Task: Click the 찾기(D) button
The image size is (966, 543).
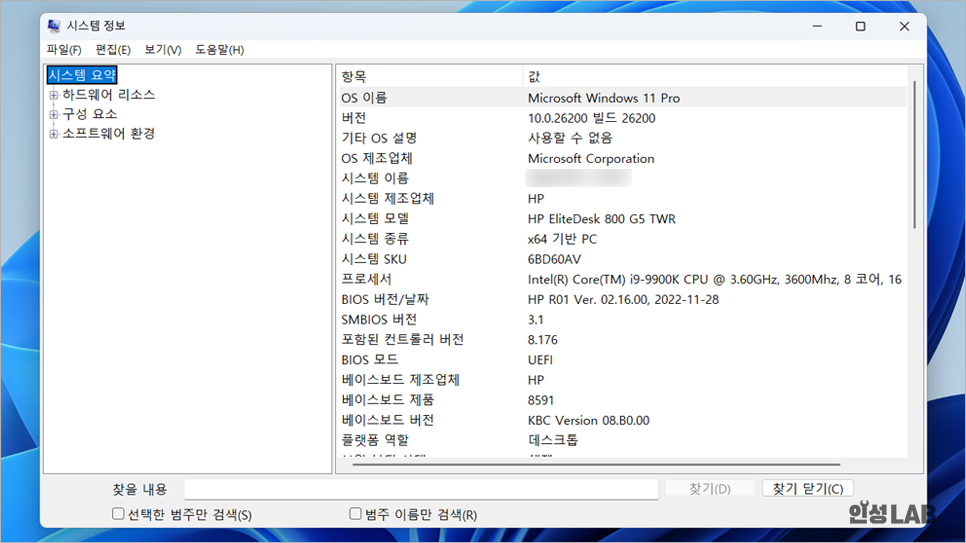Action: coord(710,489)
